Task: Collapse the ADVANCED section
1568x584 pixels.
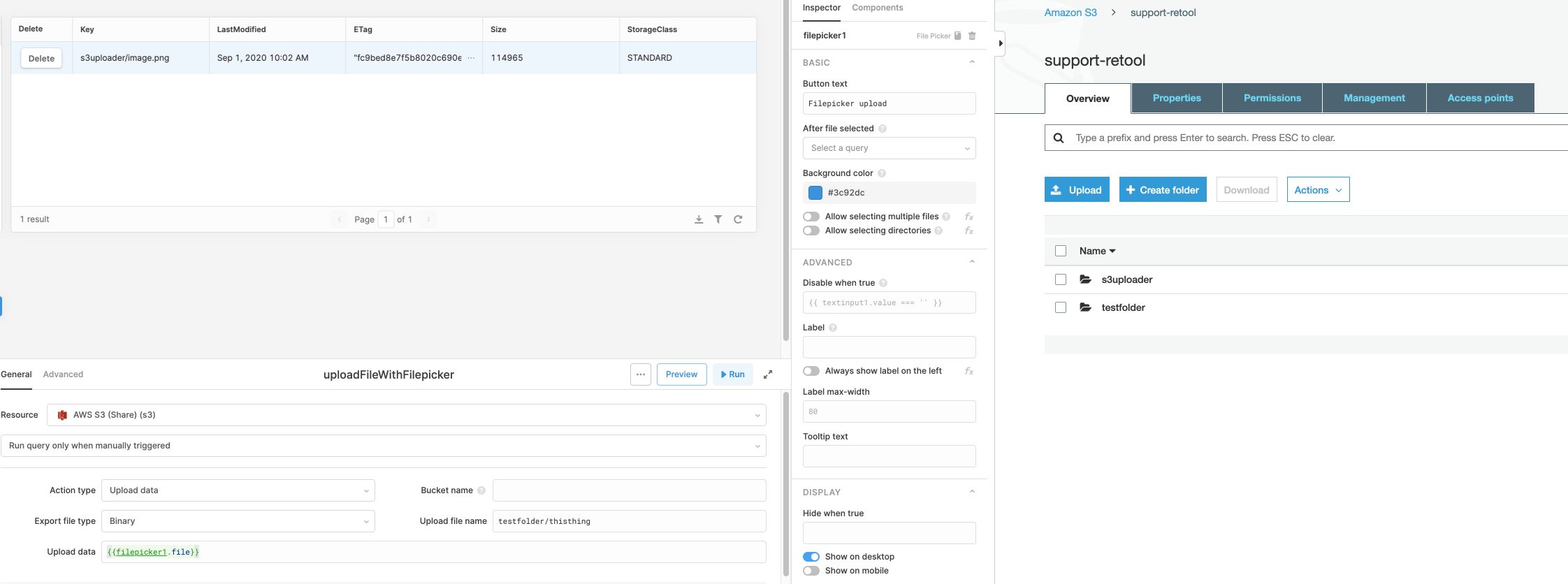Action: [972, 262]
